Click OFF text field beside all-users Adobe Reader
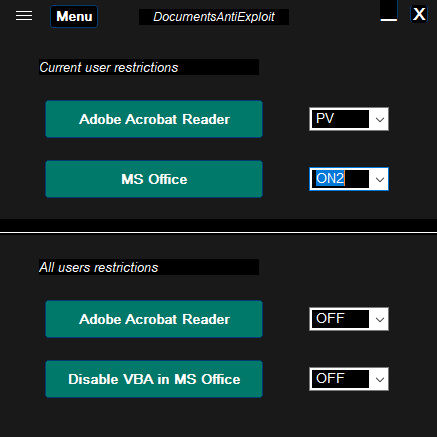 pyautogui.click(x=340, y=319)
